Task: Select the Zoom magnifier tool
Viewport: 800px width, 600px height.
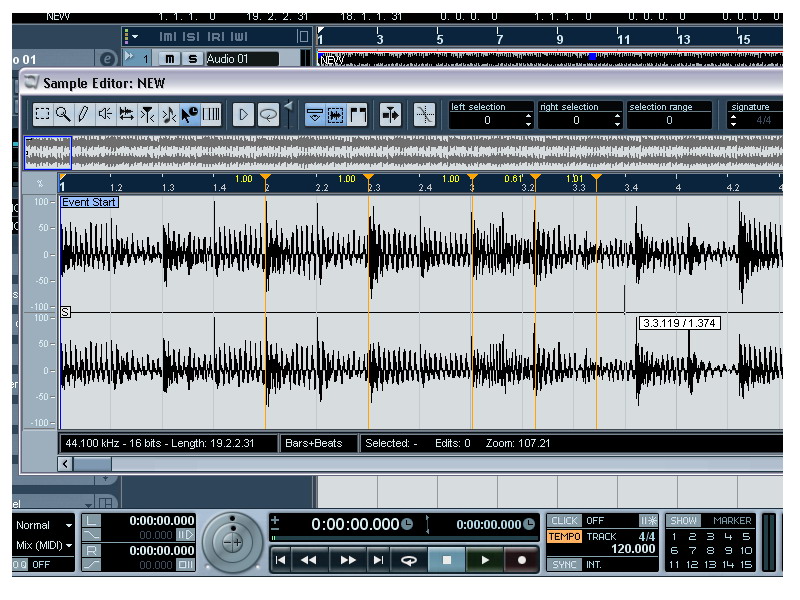Action: [x=63, y=115]
